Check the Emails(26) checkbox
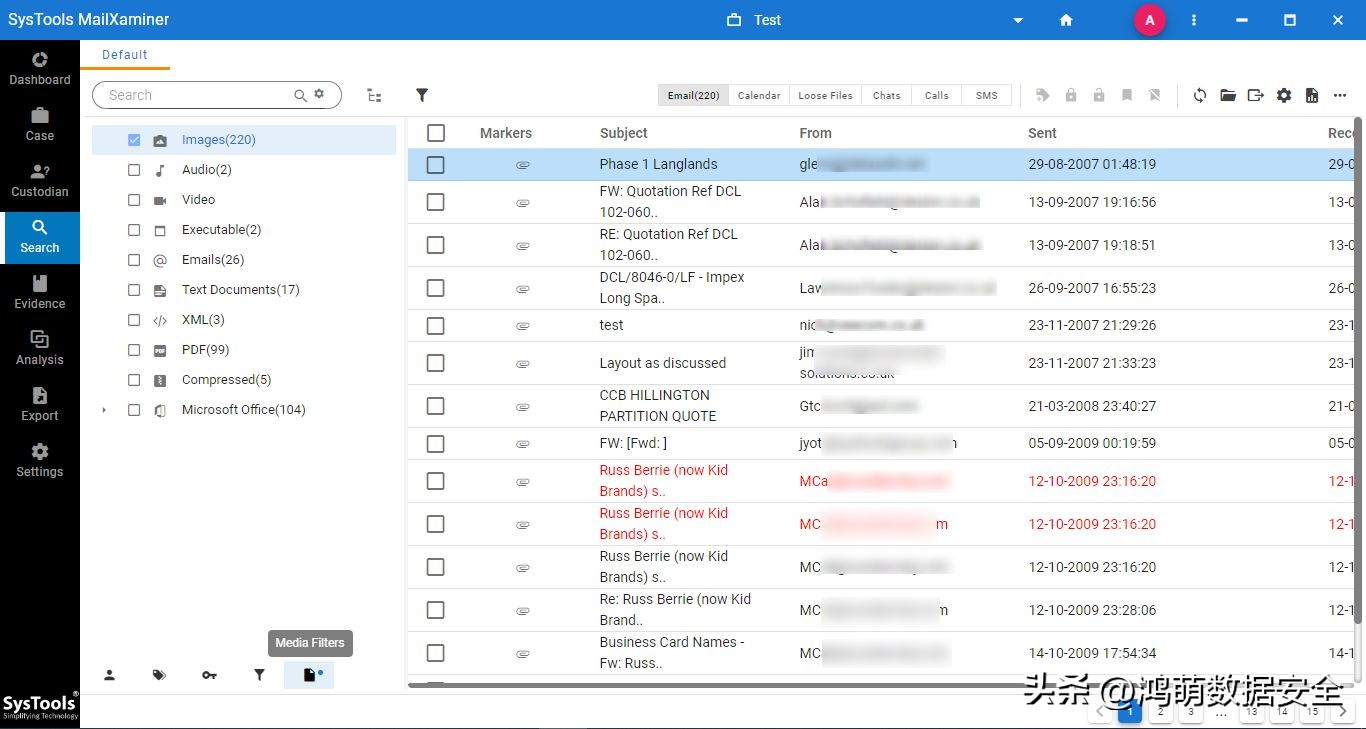1366x729 pixels. 134,260
